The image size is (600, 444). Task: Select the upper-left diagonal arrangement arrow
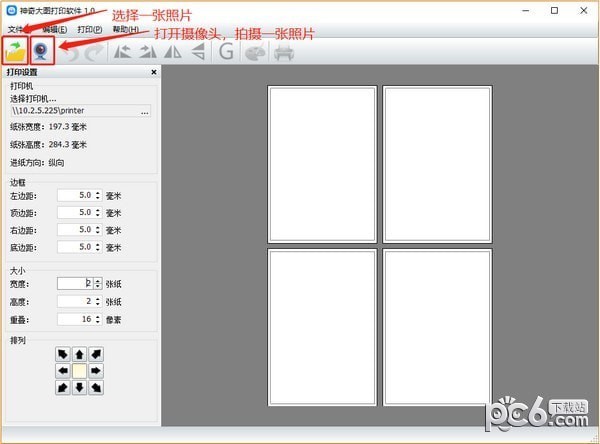63,354
